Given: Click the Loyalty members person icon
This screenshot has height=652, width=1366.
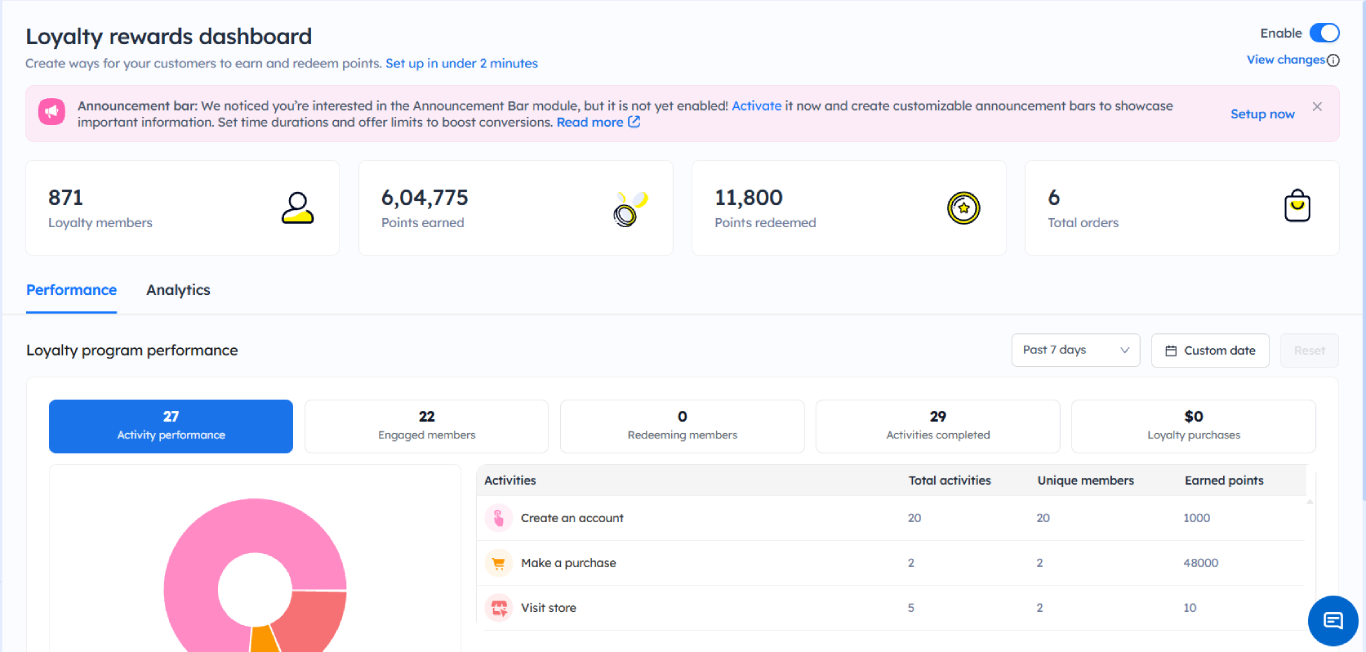Looking at the screenshot, I should coord(297,208).
